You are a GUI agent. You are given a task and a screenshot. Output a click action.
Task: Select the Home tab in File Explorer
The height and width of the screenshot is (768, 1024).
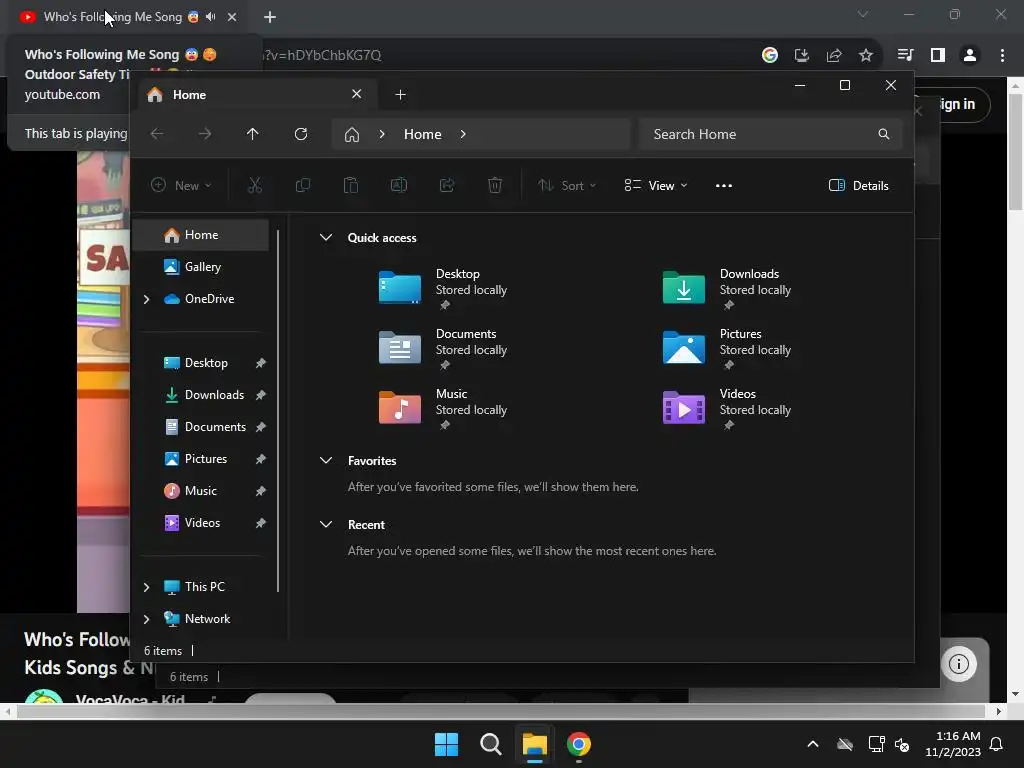tap(257, 95)
